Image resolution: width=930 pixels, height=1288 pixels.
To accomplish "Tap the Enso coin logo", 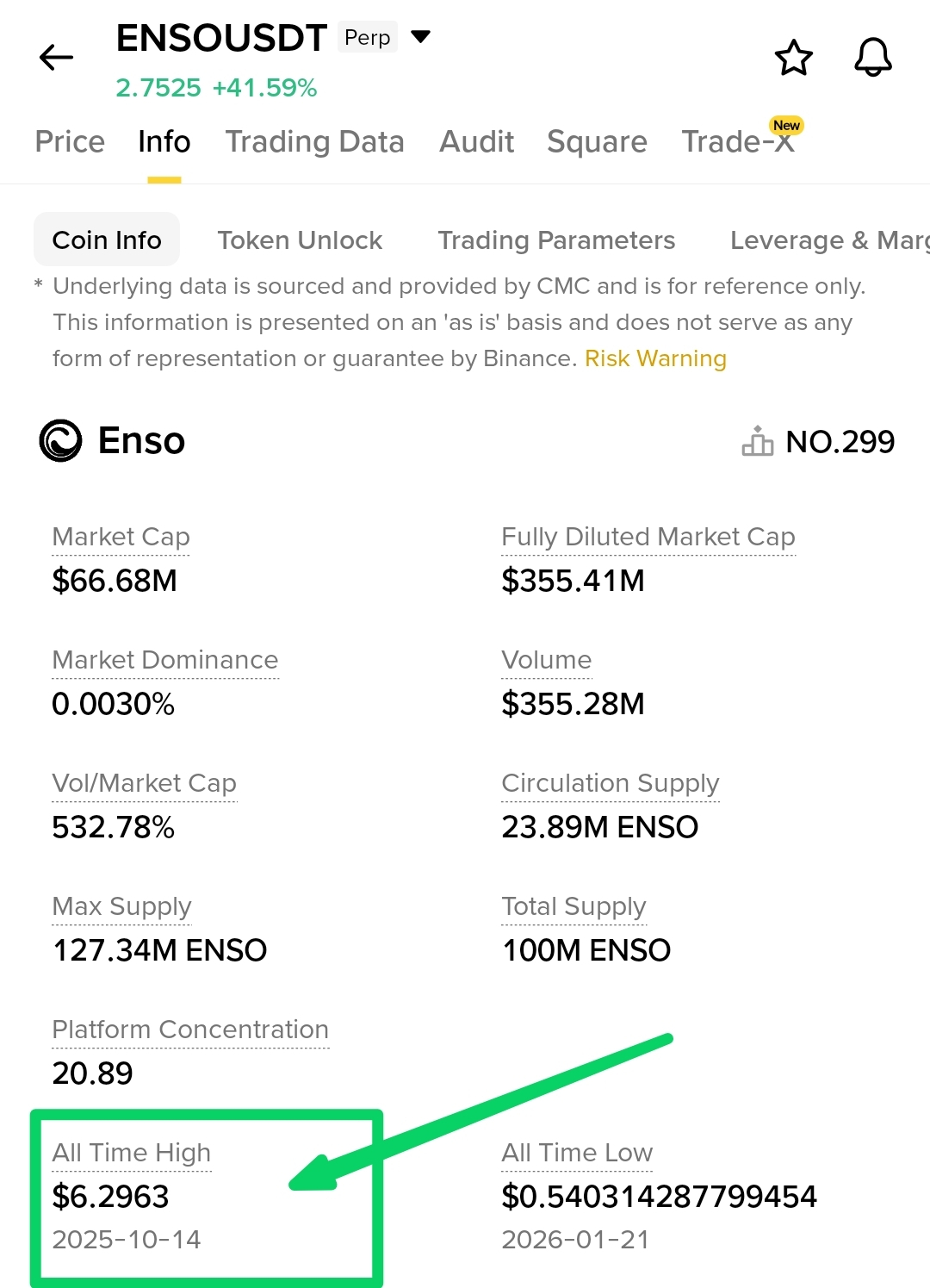I will point(60,441).
